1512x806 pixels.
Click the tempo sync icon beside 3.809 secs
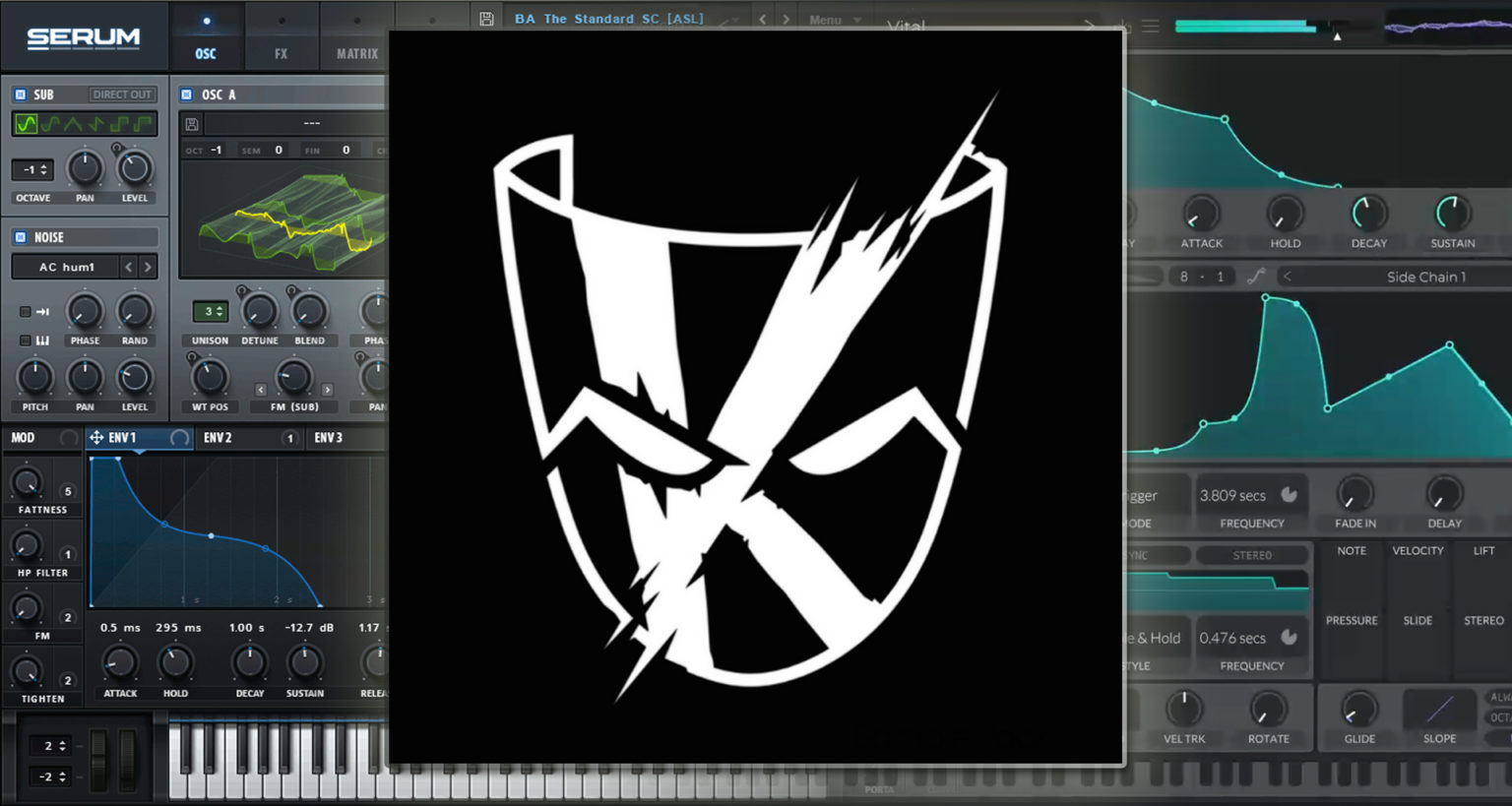coord(1289,495)
